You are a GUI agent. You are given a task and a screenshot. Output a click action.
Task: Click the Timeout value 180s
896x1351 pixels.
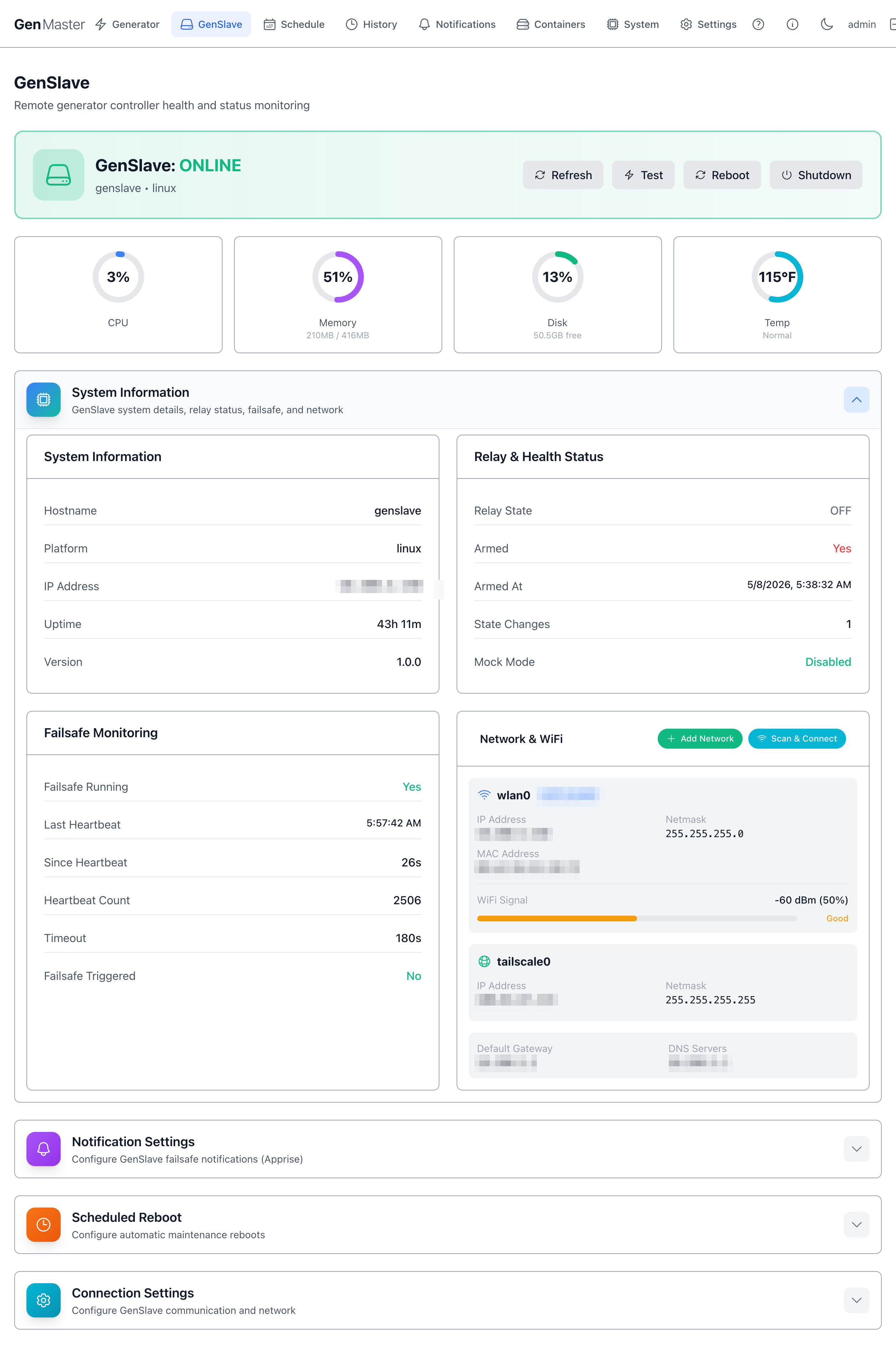point(408,938)
